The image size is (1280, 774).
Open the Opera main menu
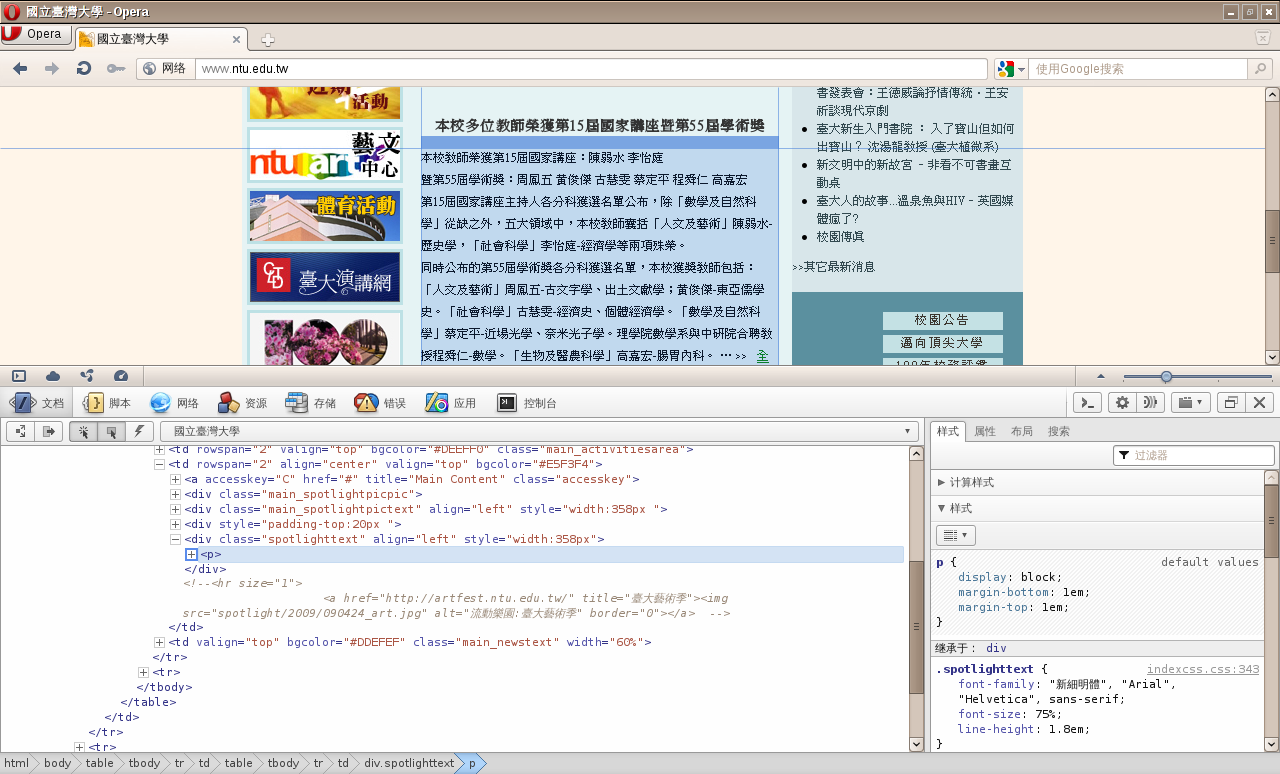pyautogui.click(x=35, y=34)
